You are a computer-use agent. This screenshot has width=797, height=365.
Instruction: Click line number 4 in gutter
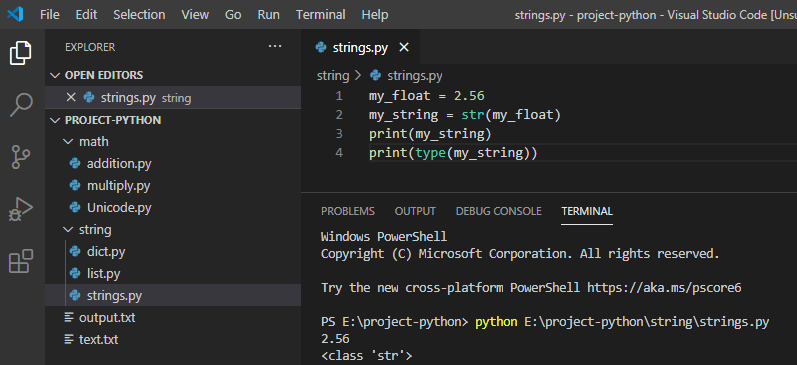click(339, 153)
